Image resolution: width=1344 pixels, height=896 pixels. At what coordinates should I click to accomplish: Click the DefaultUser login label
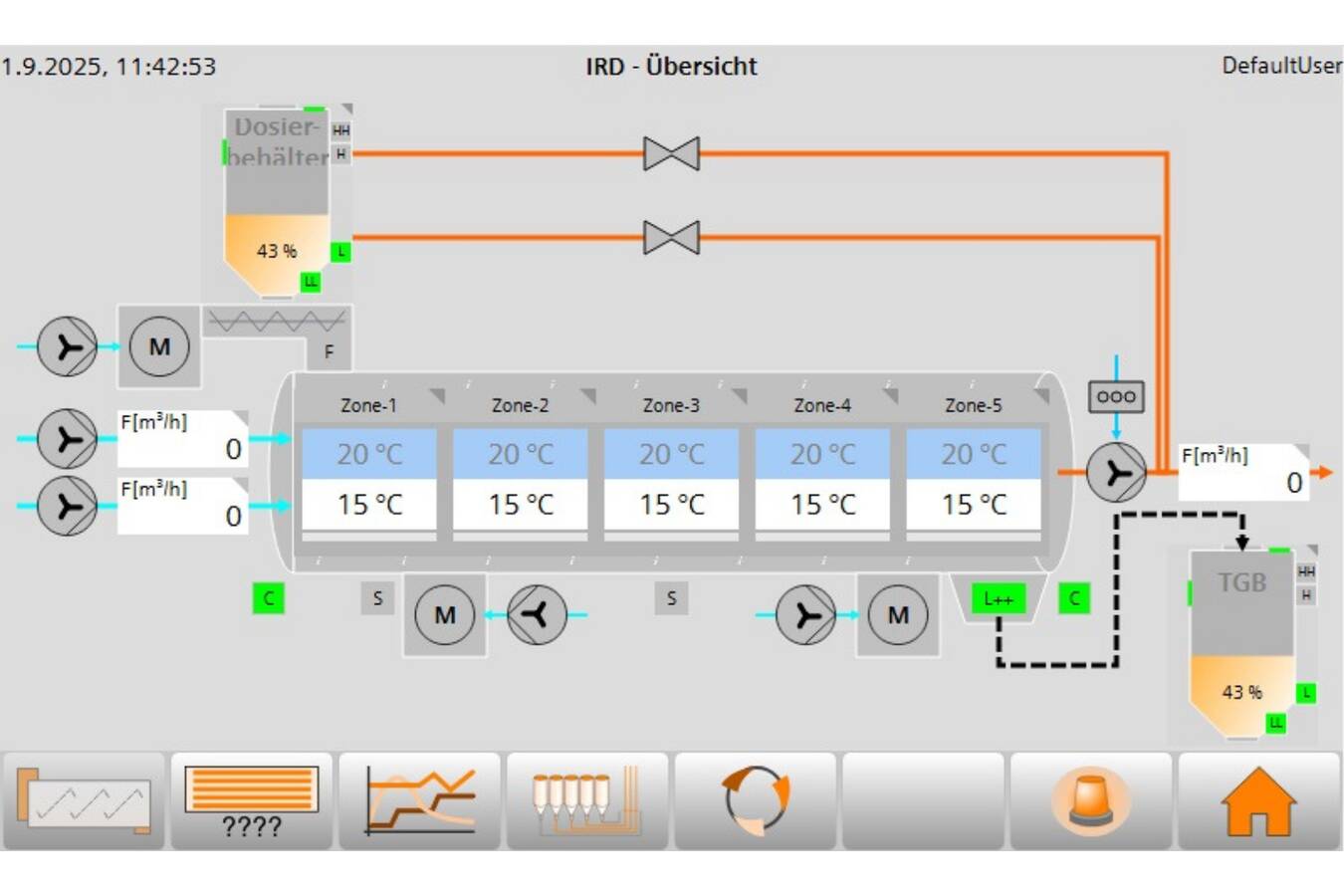click(1280, 66)
